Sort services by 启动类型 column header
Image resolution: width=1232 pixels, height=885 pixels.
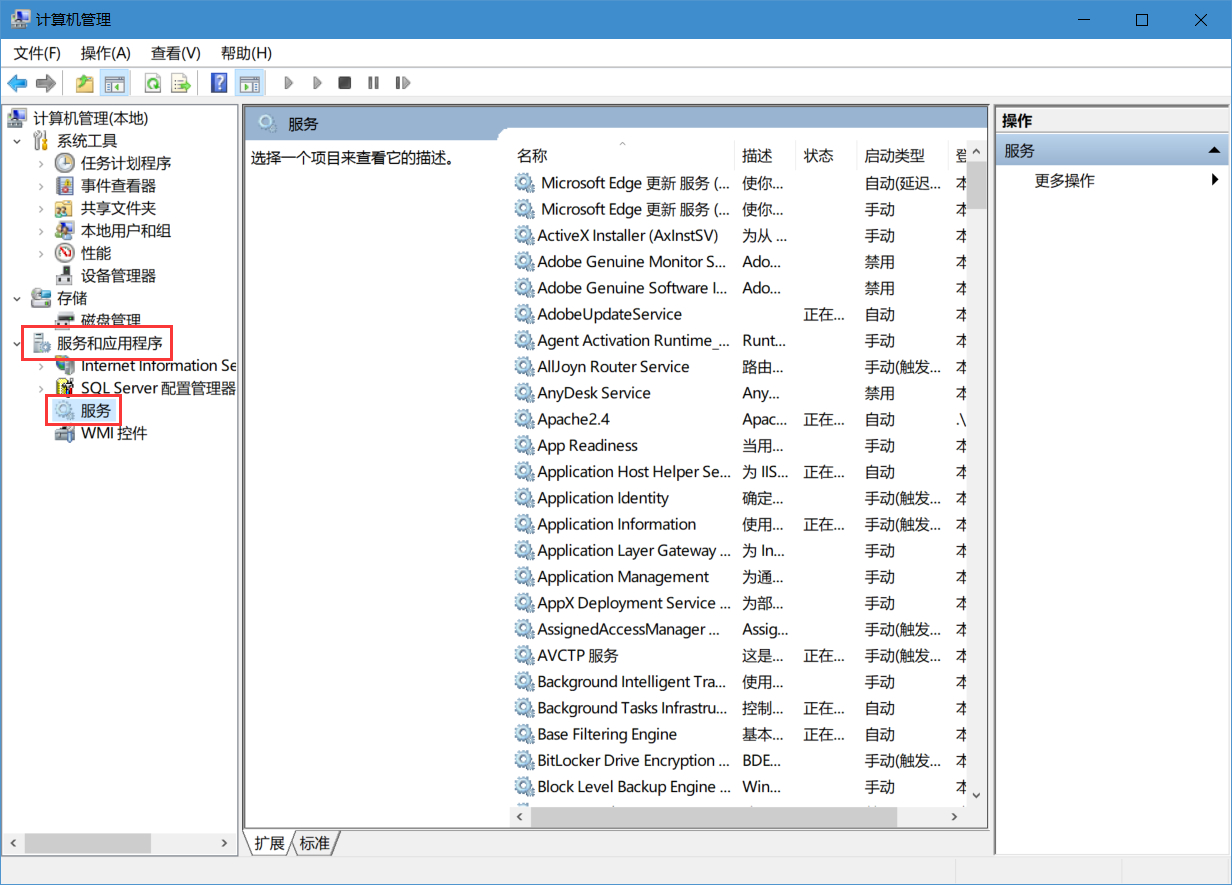[x=894, y=156]
